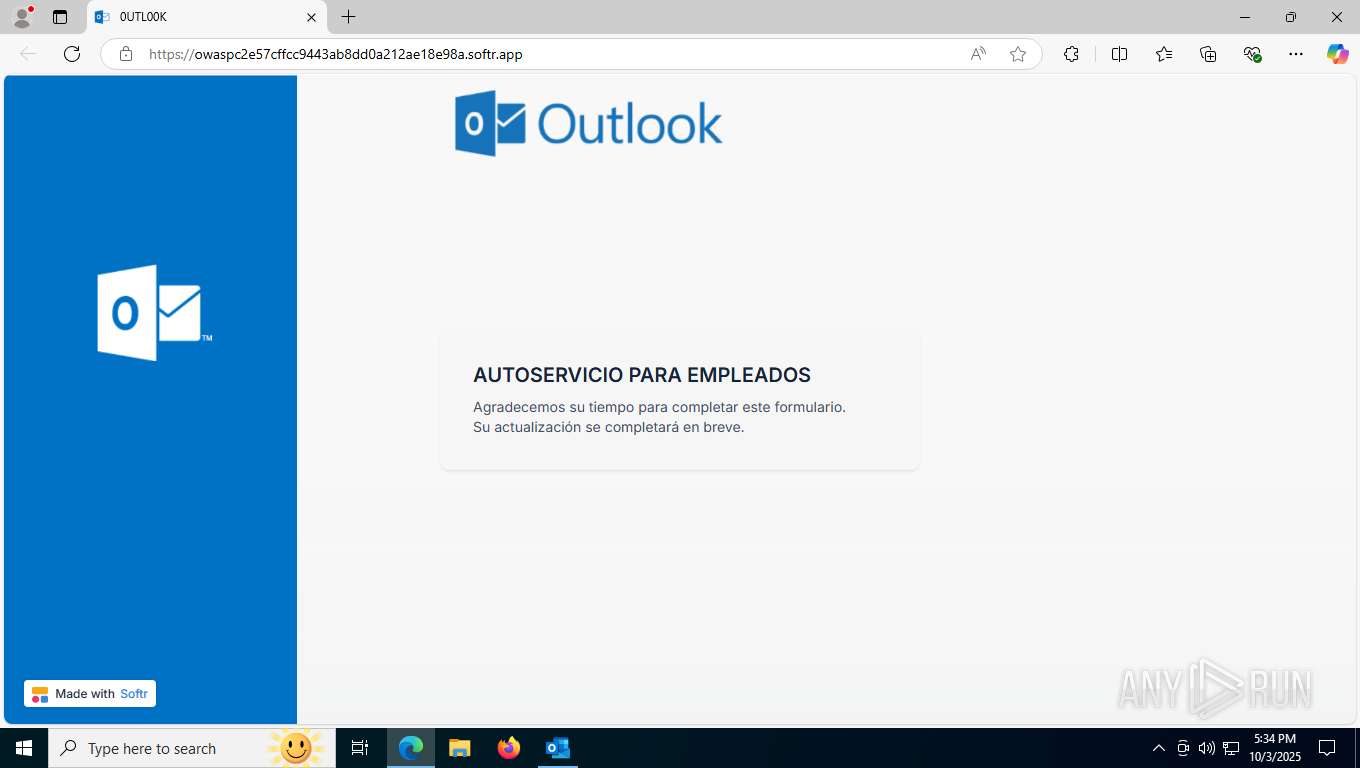View site information lock icon
Viewport: 1360px width, 768px height.
coord(126,54)
